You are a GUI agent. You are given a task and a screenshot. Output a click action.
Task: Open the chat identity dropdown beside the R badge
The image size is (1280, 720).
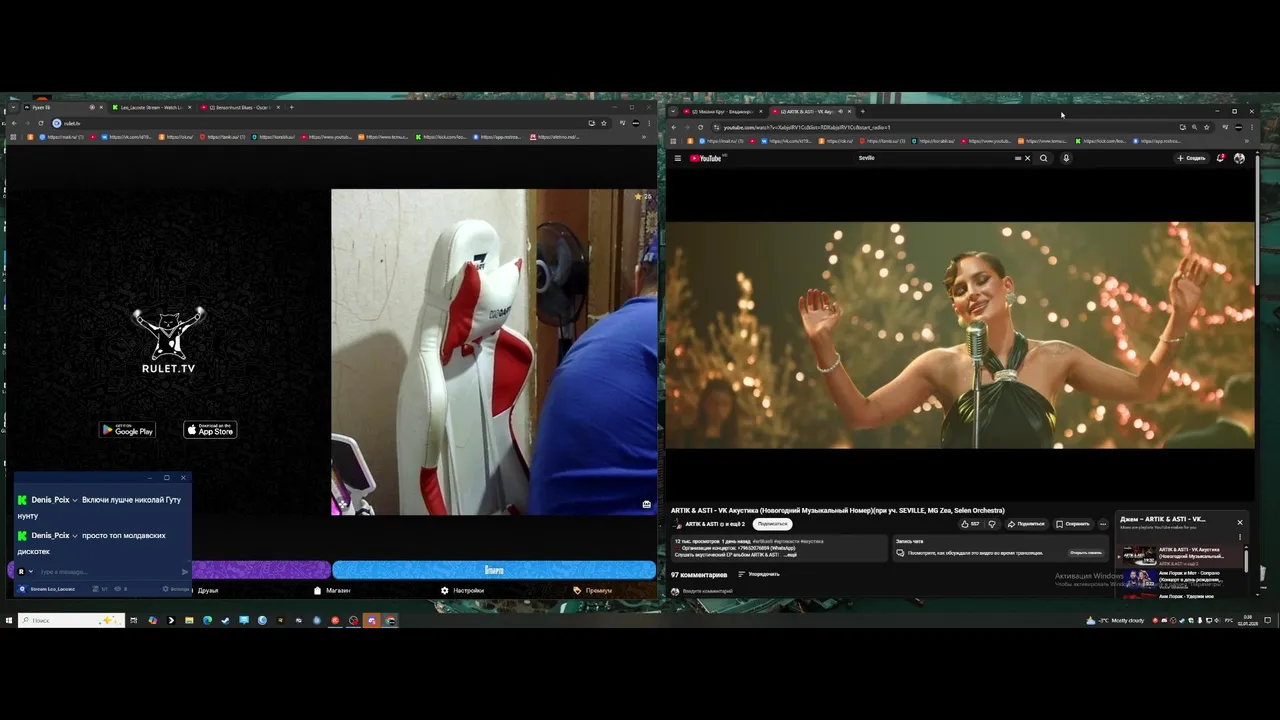coord(31,572)
